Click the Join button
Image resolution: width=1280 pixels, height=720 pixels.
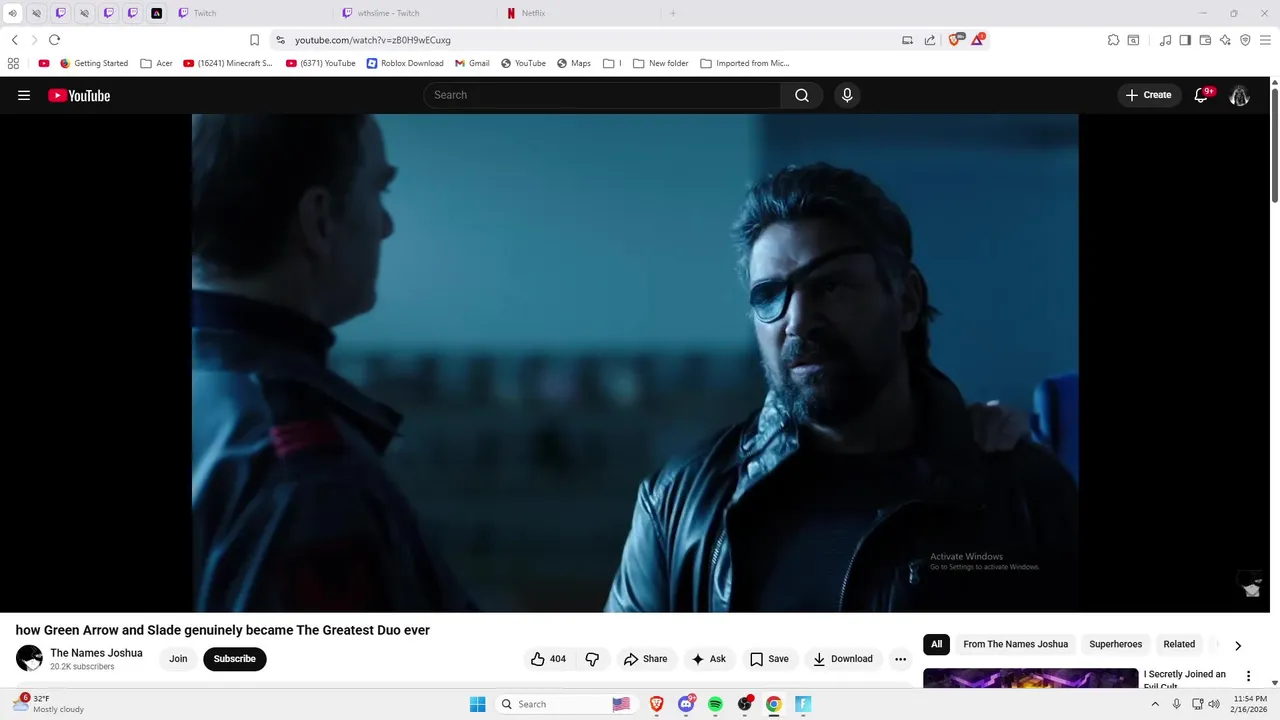[178, 659]
